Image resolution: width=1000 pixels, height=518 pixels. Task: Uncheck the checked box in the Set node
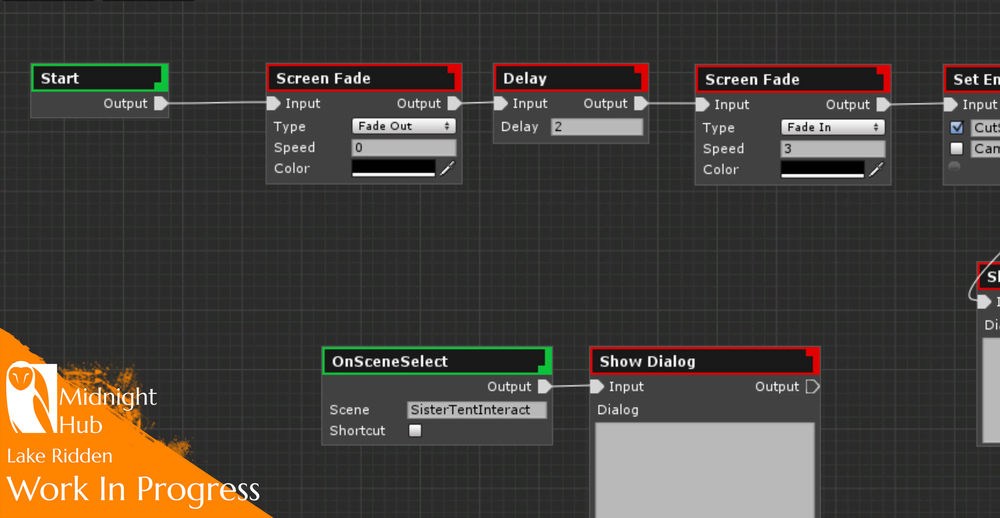click(957, 128)
